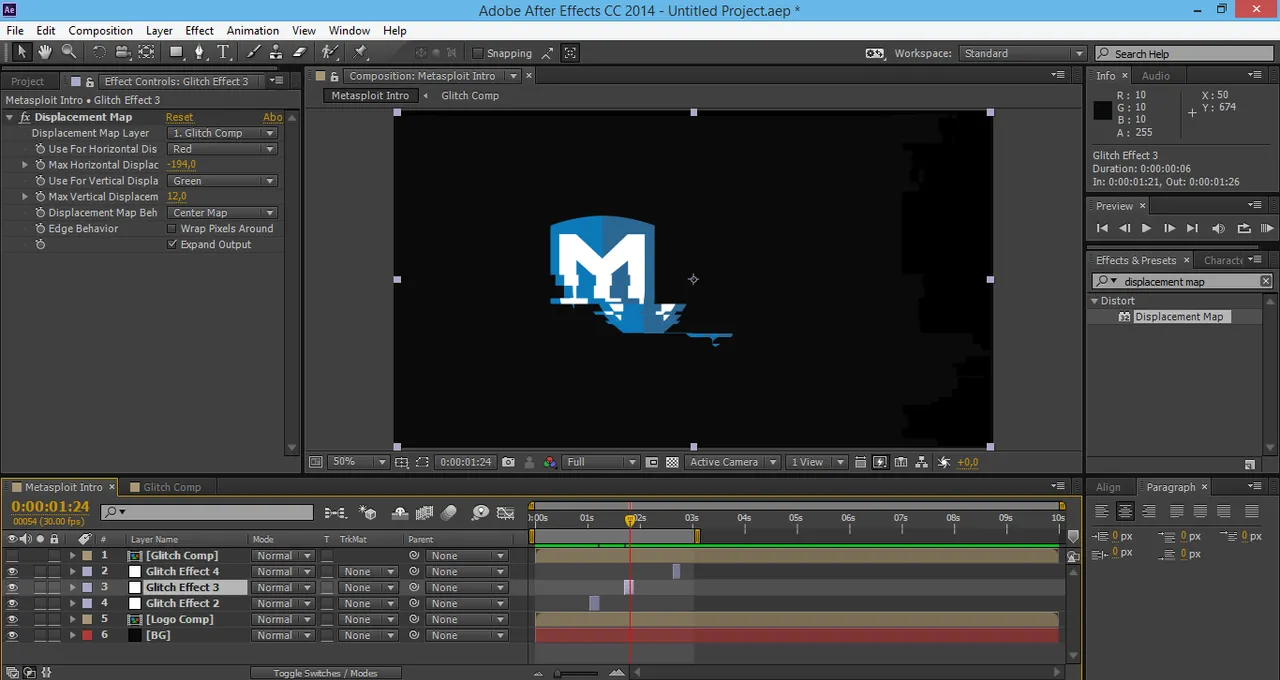The width and height of the screenshot is (1280, 680).
Task: Open the Center Map behavior dropdown
Action: (x=222, y=213)
